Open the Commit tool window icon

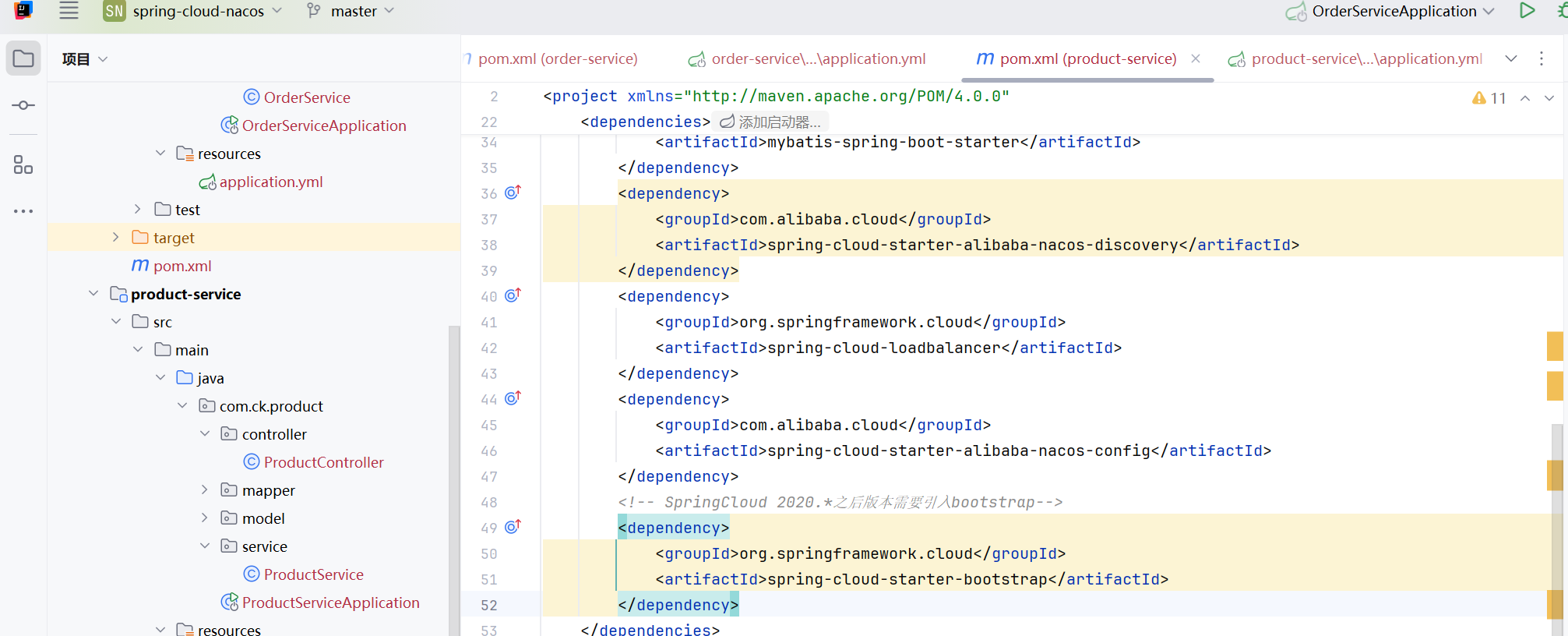pos(23,105)
